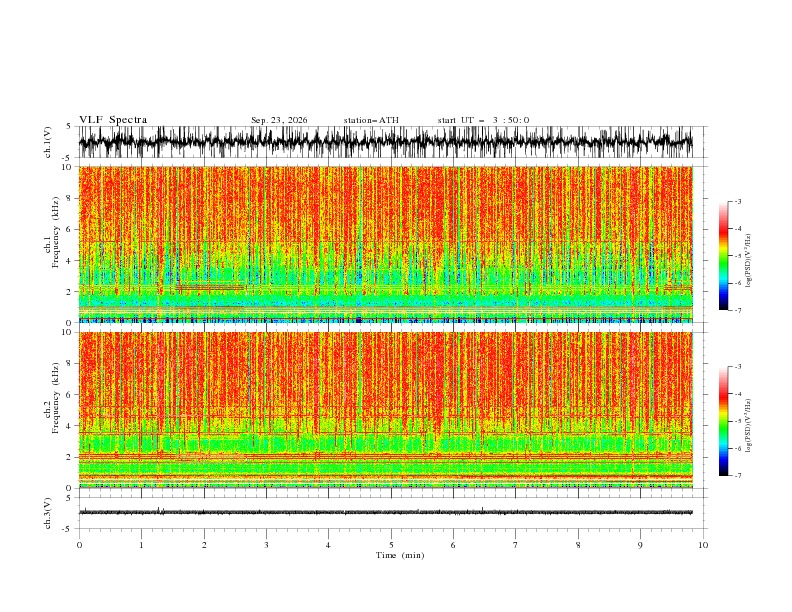Click the -7 value on ch.2 colorbar
Image resolution: width=792 pixels, height=612 pixels.
(x=737, y=475)
